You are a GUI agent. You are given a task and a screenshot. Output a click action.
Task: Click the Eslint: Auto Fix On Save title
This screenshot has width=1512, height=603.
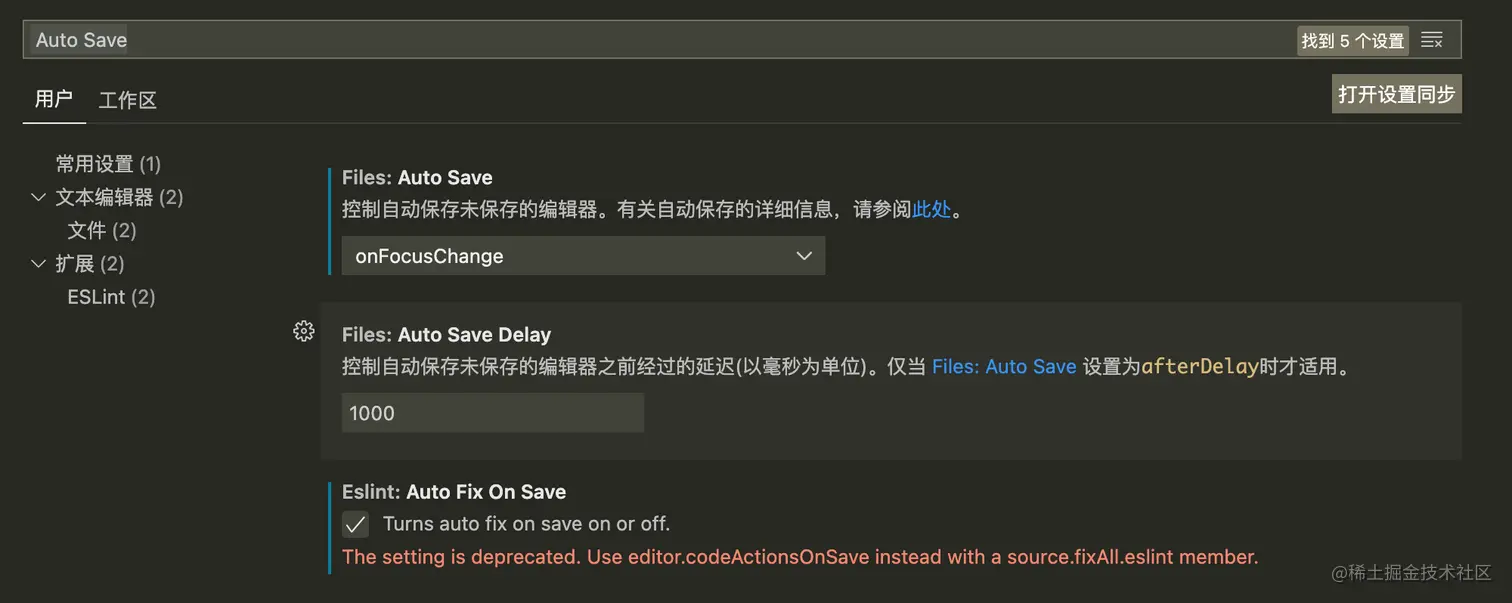click(x=454, y=492)
